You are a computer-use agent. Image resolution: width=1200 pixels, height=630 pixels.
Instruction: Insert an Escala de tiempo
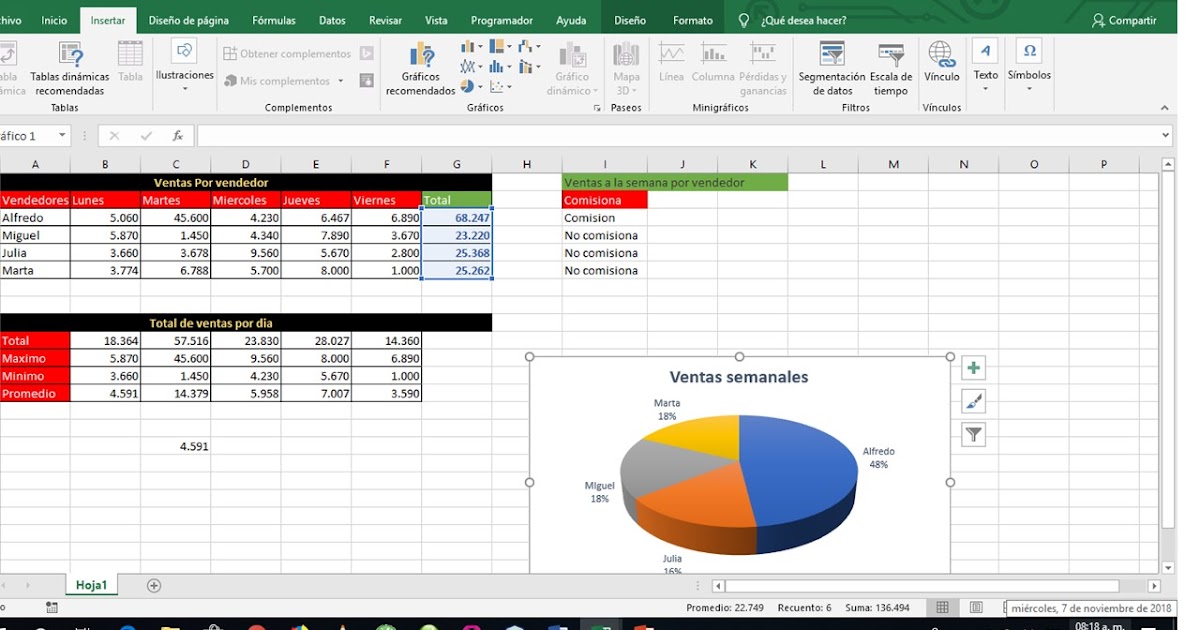tap(890, 66)
